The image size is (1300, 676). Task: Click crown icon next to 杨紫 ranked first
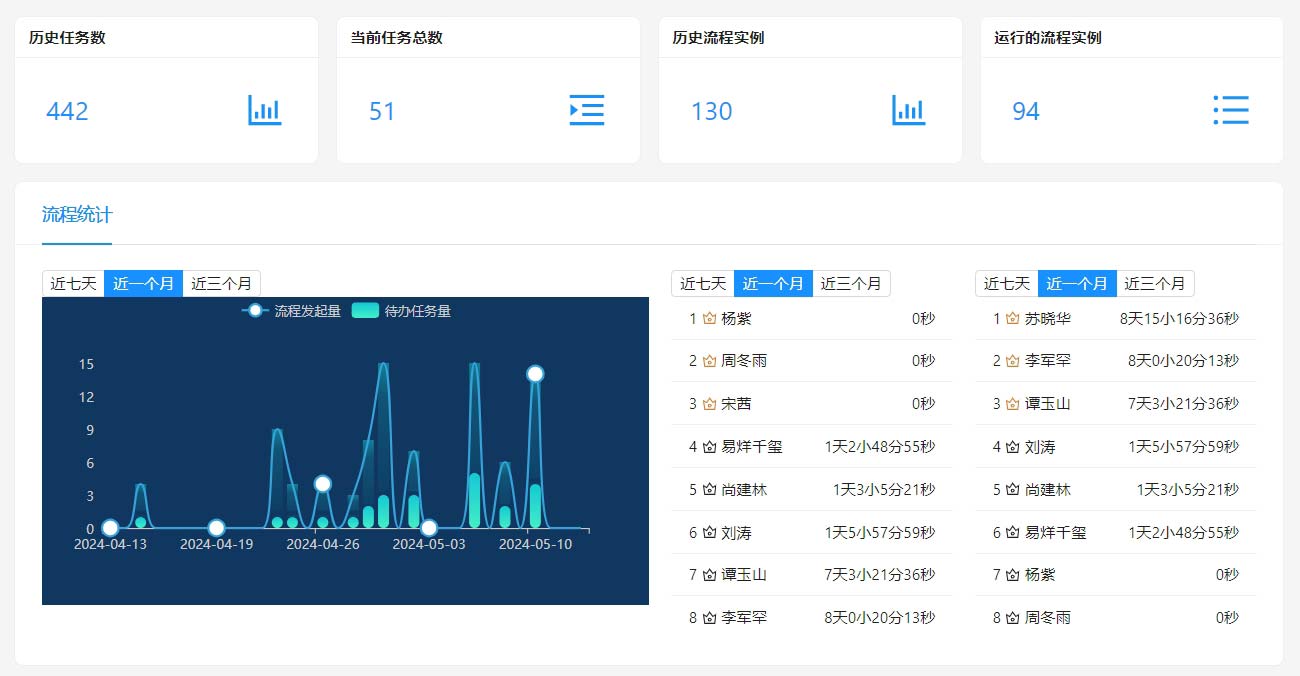coord(710,319)
